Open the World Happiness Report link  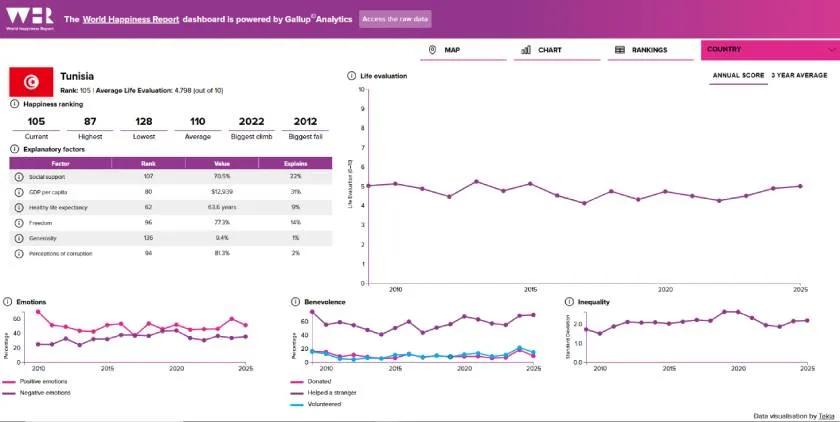point(130,19)
